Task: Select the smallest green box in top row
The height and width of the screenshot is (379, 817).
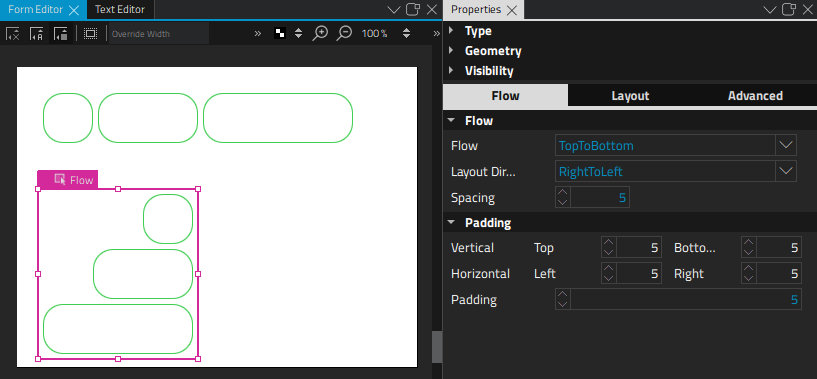Action: tap(68, 118)
